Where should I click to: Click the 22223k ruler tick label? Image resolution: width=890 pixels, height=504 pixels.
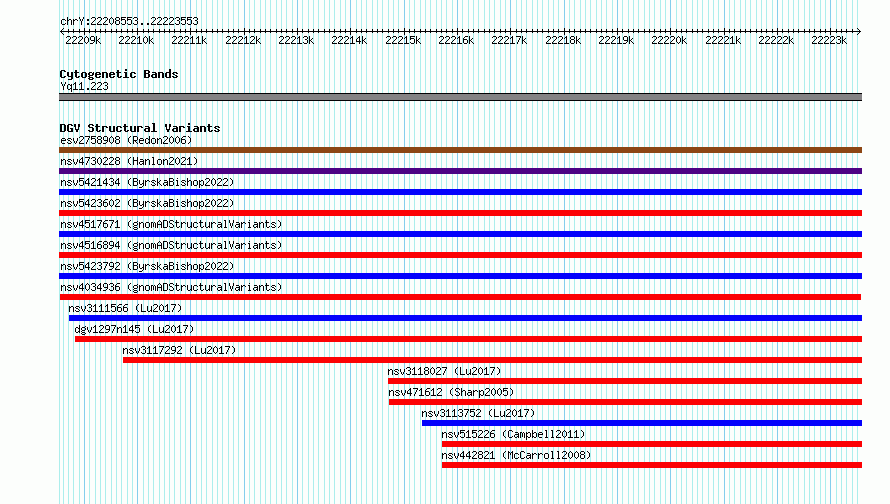tap(829, 40)
